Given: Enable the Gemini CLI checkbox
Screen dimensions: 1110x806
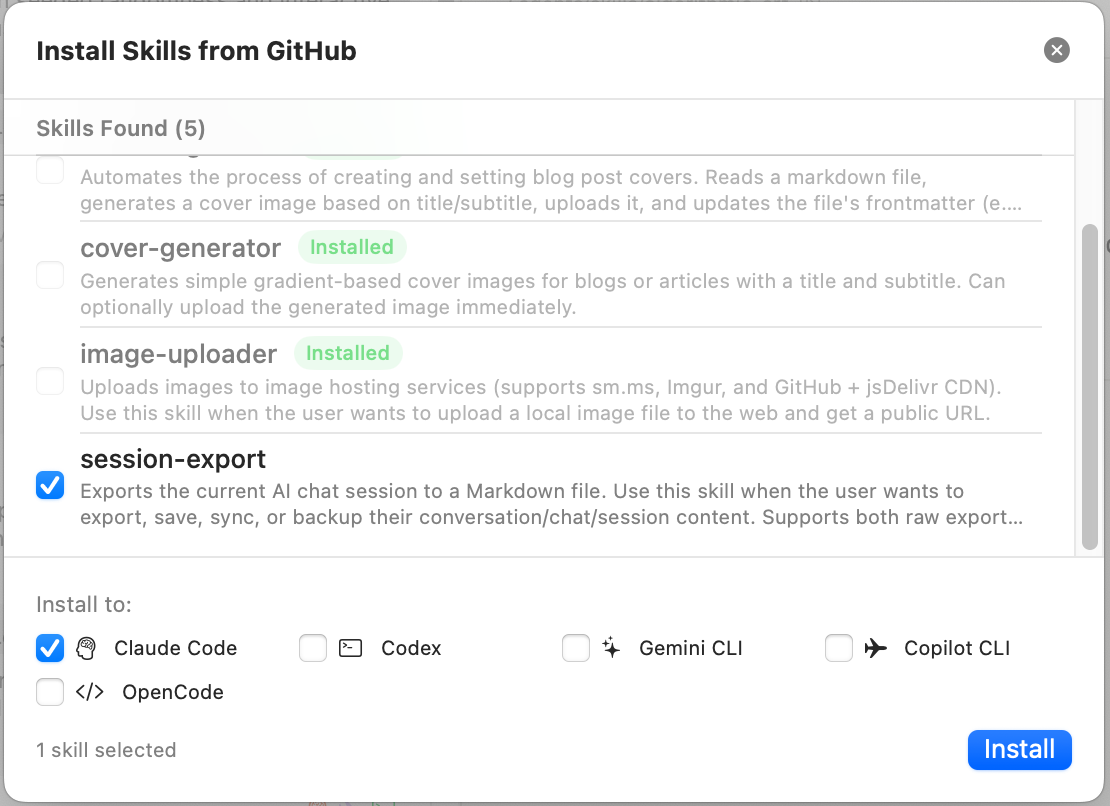Looking at the screenshot, I should pyautogui.click(x=576, y=648).
